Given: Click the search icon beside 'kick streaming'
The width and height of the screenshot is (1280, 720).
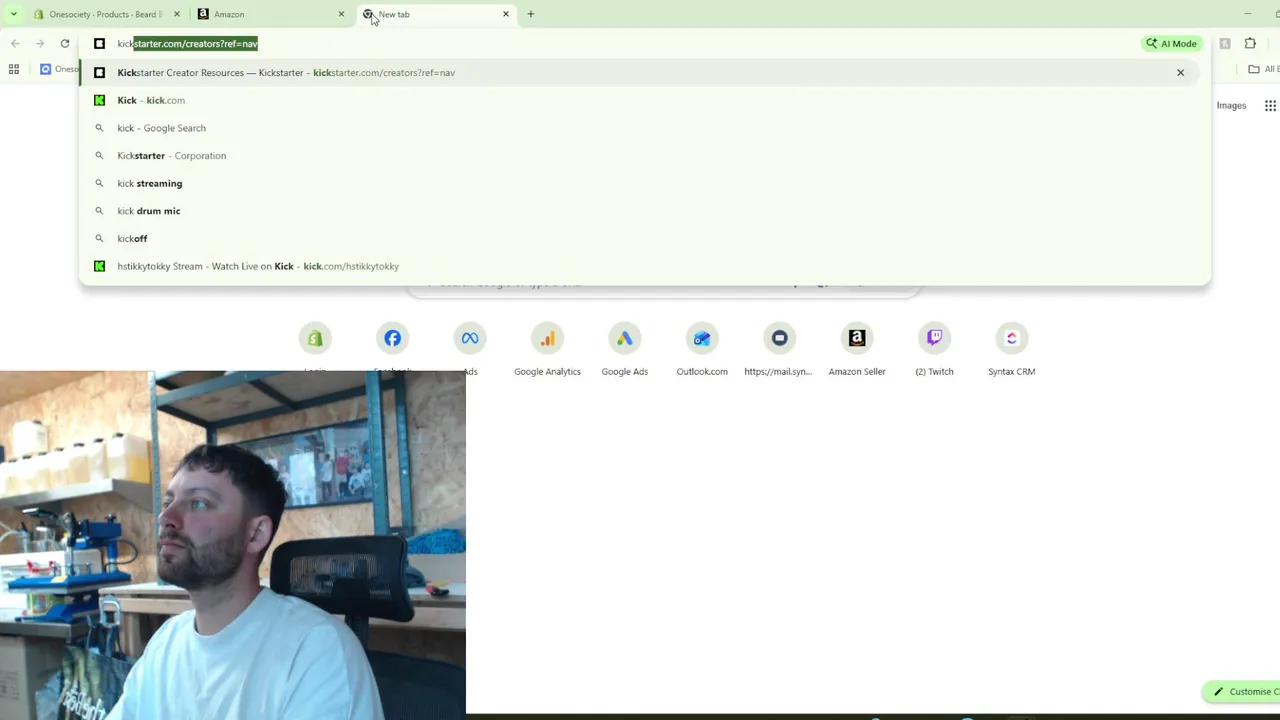Looking at the screenshot, I should (99, 183).
